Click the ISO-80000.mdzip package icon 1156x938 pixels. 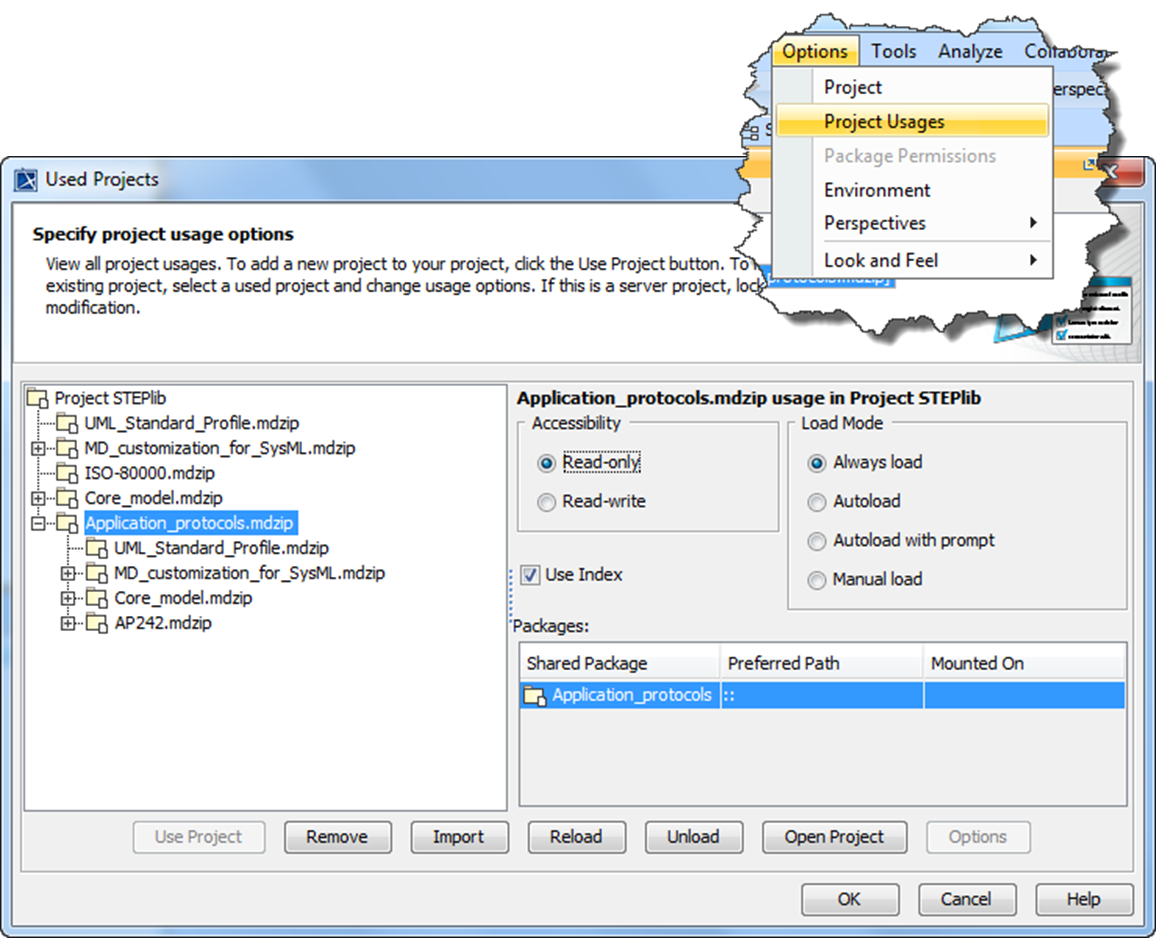(x=67, y=473)
